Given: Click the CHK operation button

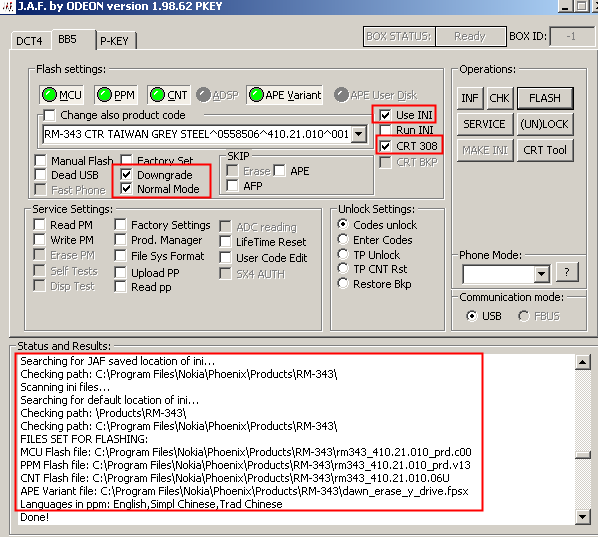Looking at the screenshot, I should coord(499,98).
